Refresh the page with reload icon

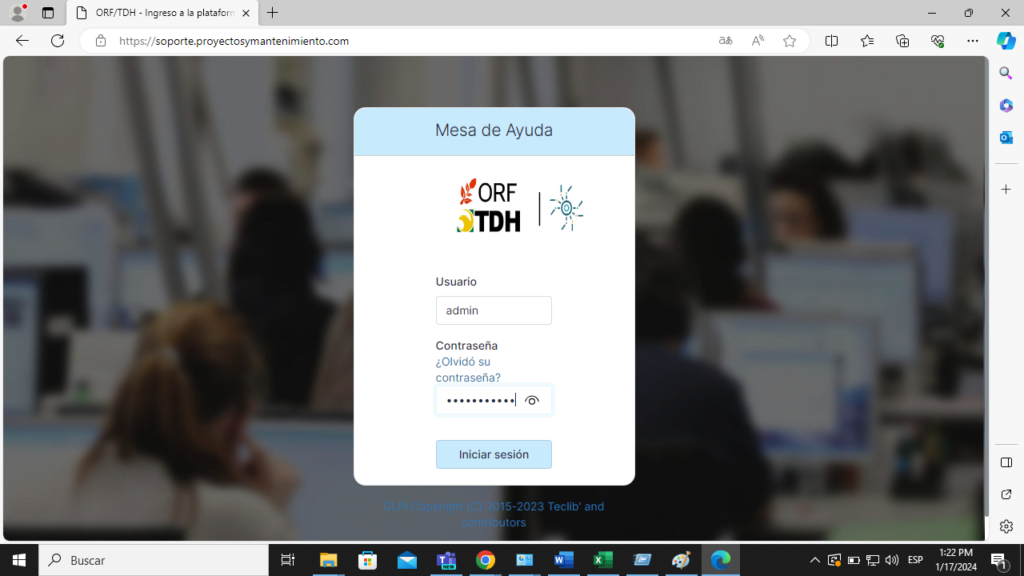pos(58,41)
